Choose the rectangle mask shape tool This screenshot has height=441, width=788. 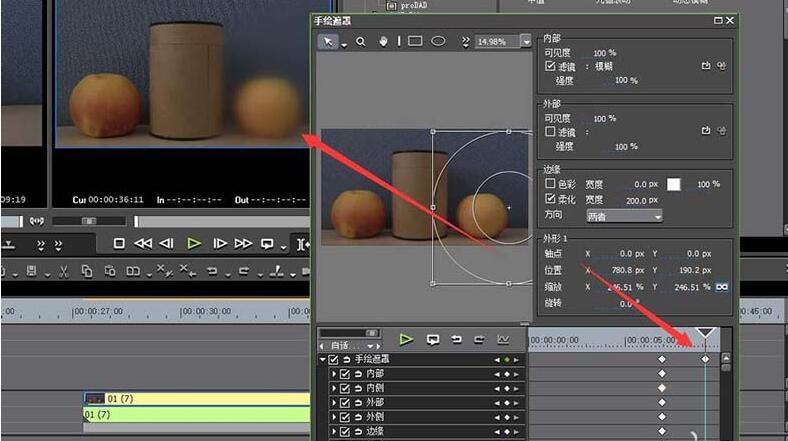click(x=413, y=41)
